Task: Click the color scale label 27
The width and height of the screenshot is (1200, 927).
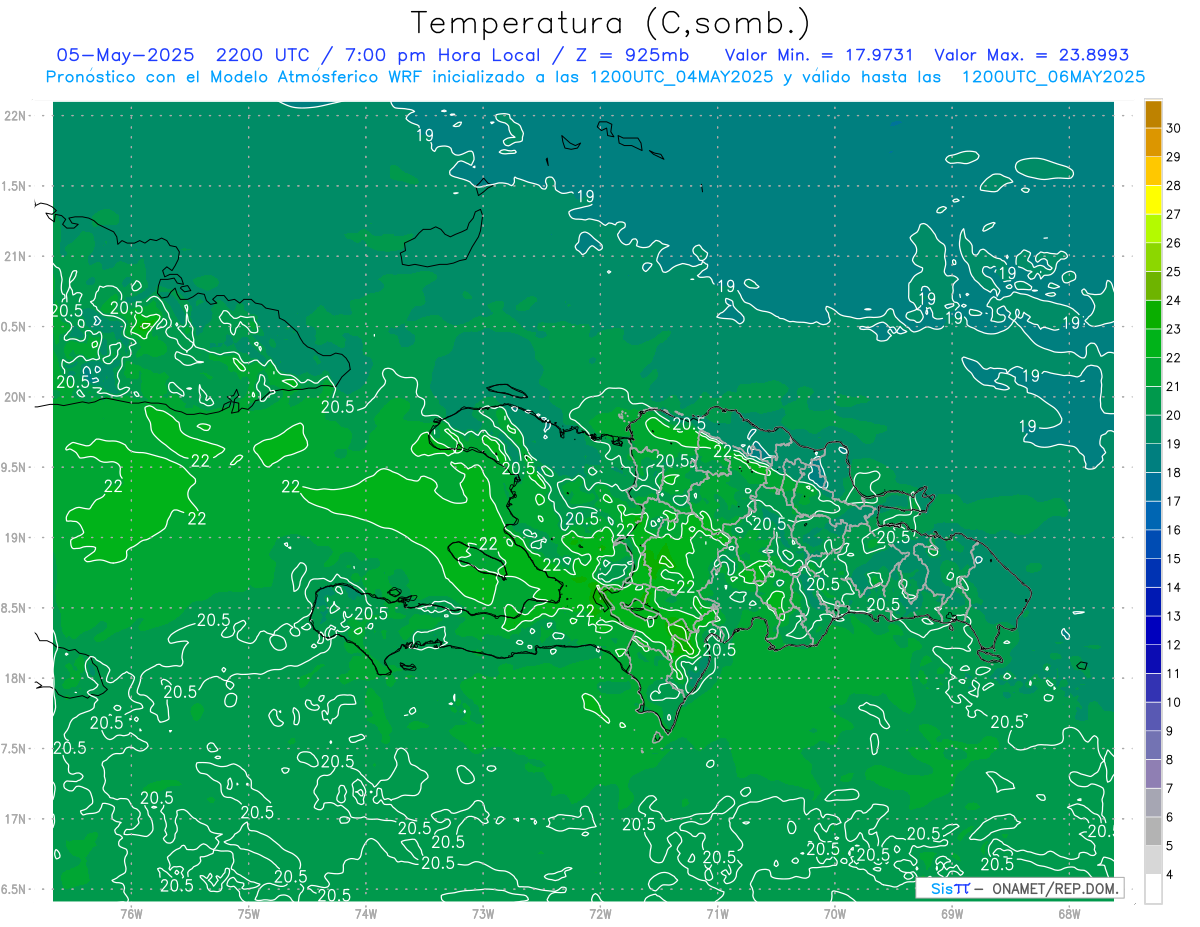Action: coord(1174,214)
